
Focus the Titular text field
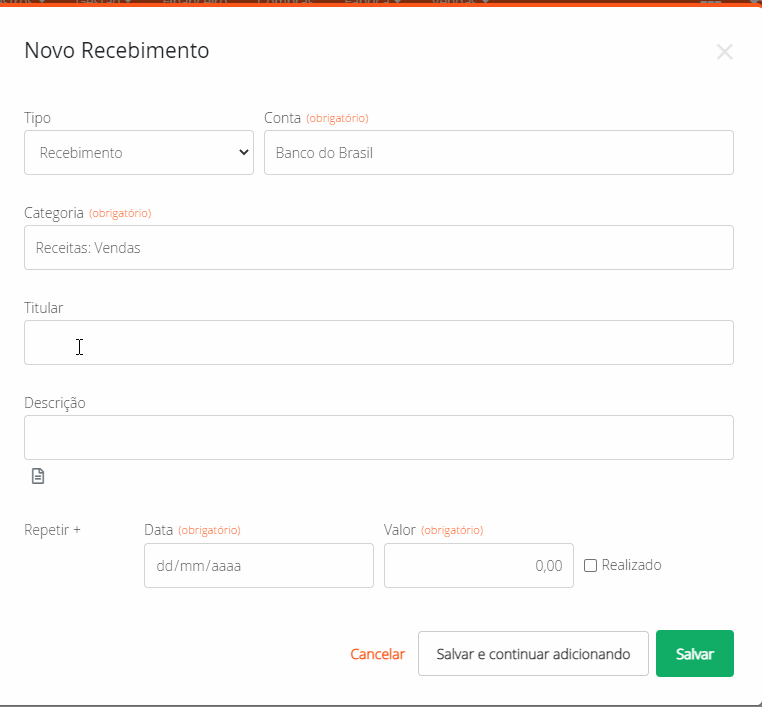pos(378,343)
